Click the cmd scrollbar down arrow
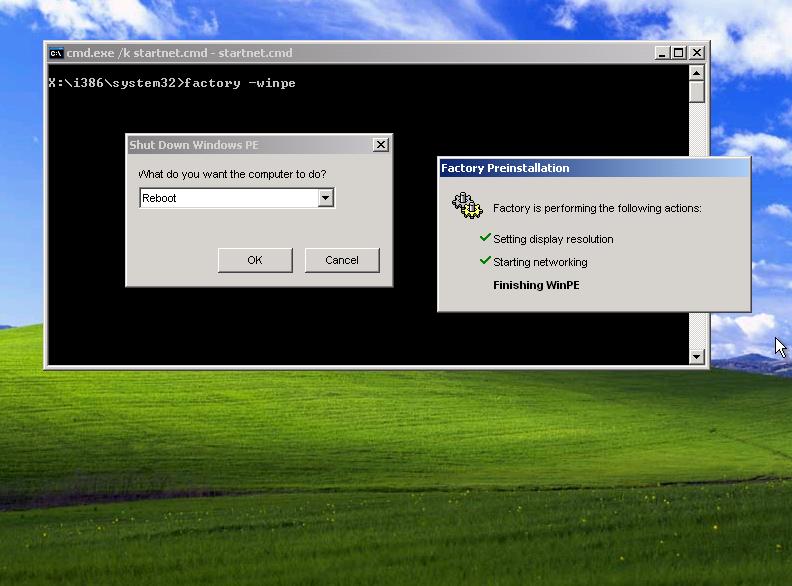The width and height of the screenshot is (792, 586). (697, 357)
